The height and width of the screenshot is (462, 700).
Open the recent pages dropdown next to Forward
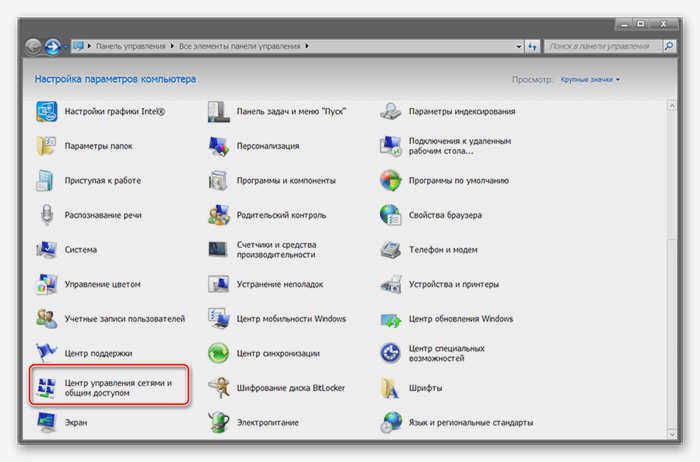click(x=65, y=47)
